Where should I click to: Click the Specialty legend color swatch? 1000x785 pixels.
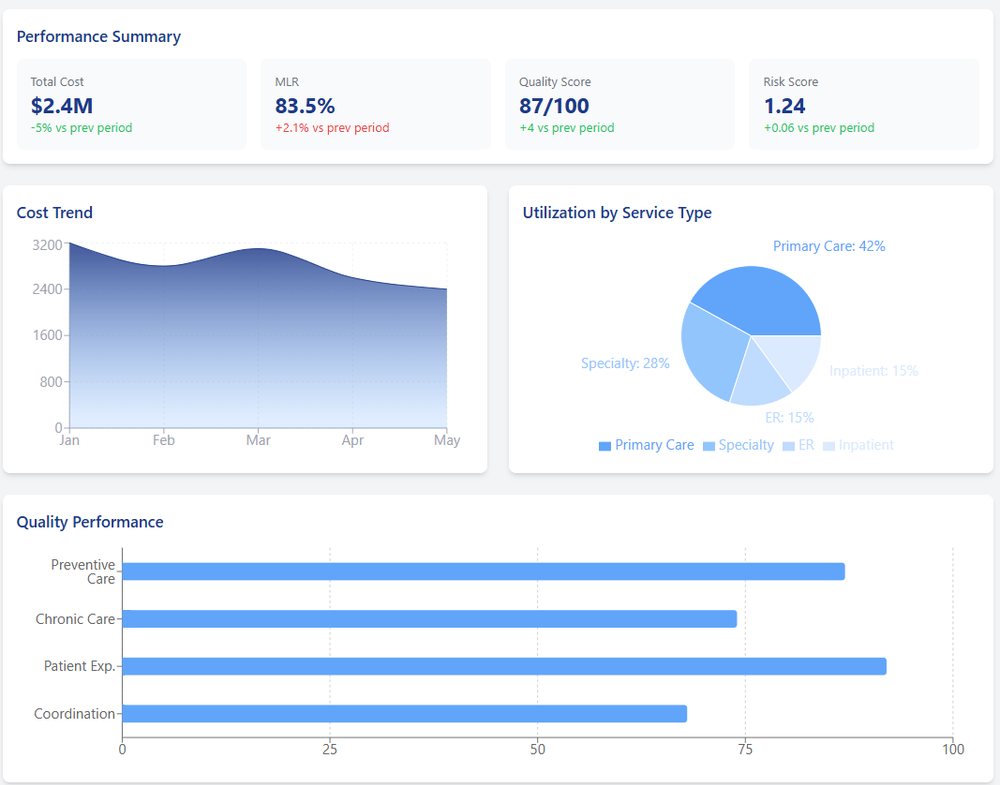tap(709, 446)
